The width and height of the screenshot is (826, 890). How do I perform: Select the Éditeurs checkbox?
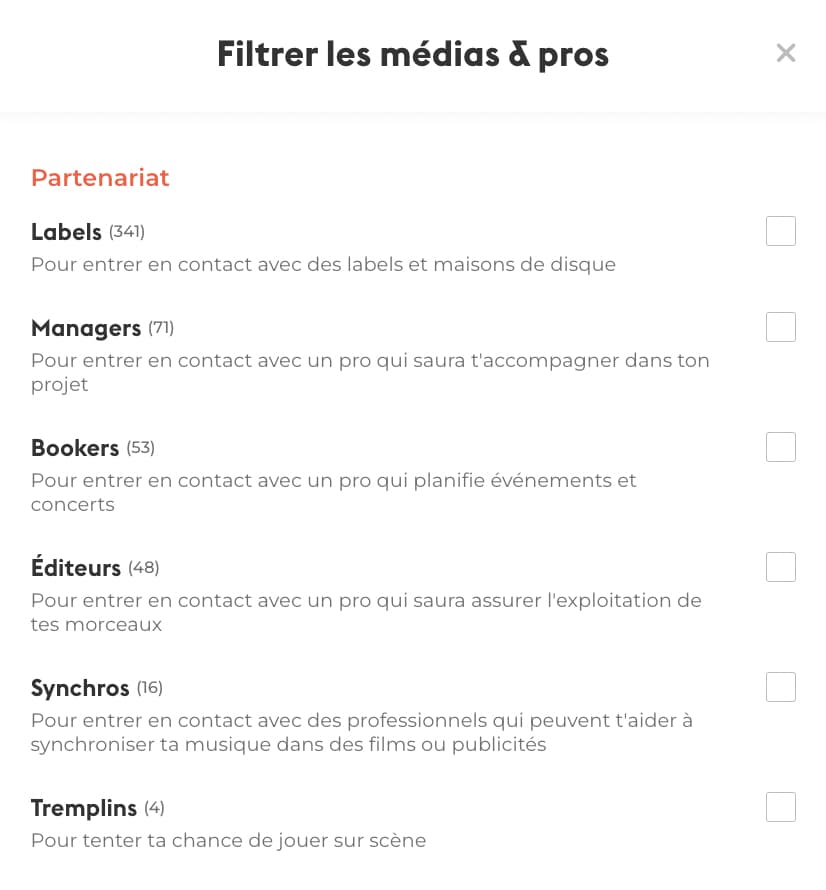tap(781, 567)
